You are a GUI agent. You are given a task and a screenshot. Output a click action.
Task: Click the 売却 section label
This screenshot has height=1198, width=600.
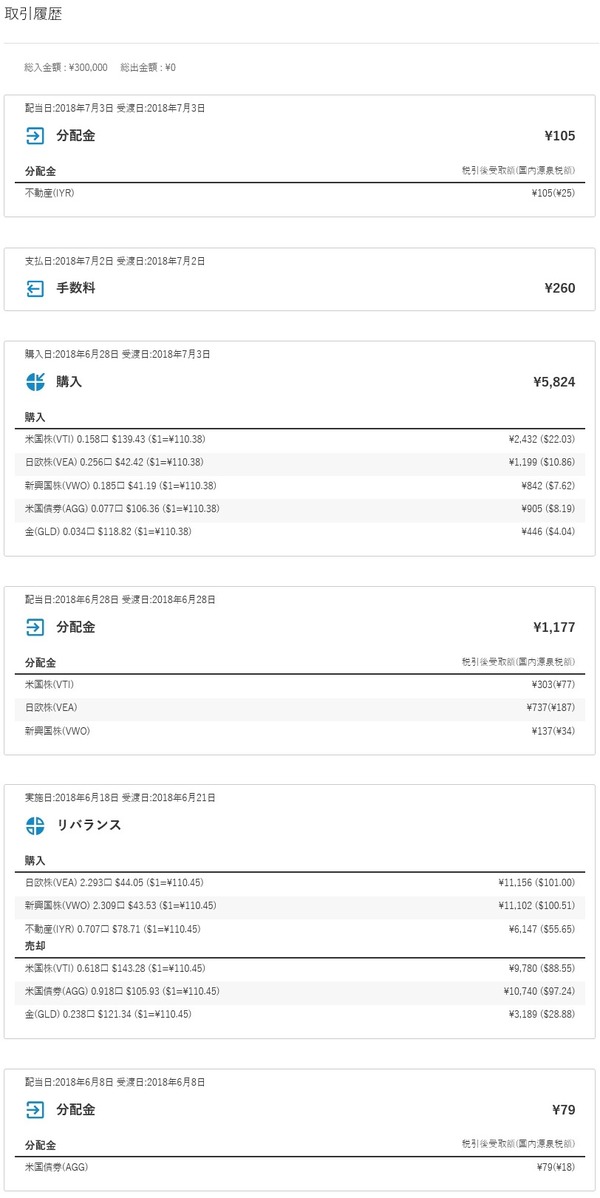[36, 944]
